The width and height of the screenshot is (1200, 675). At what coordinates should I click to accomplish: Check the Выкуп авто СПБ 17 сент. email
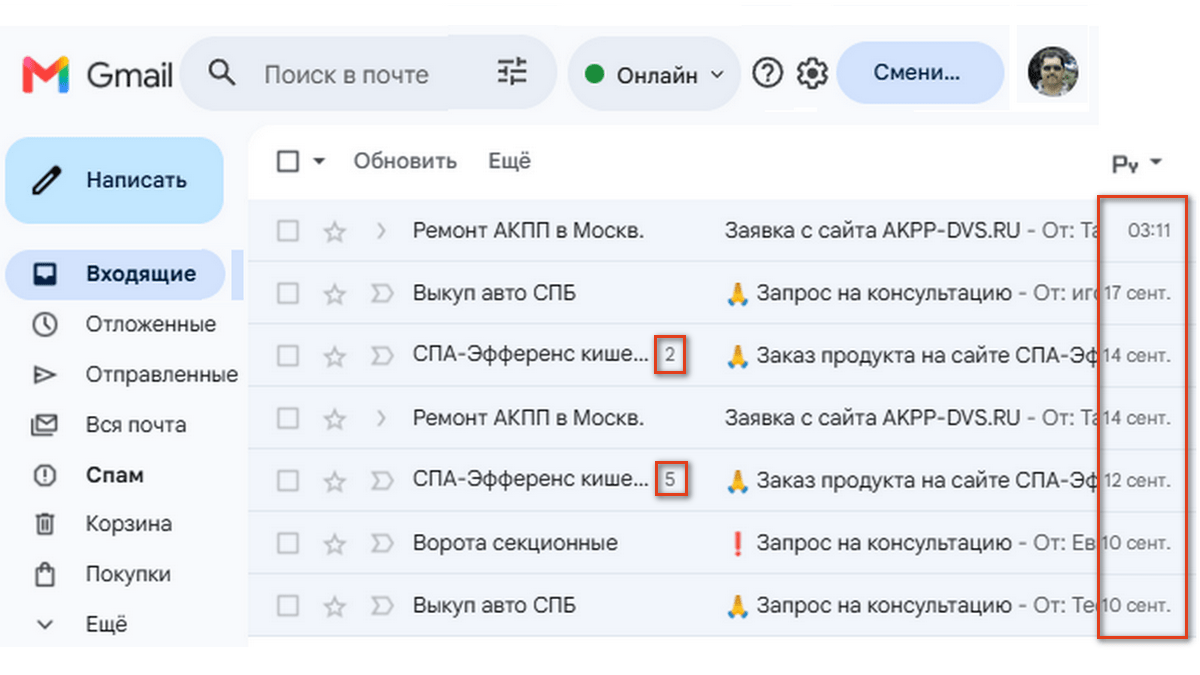click(x=288, y=294)
